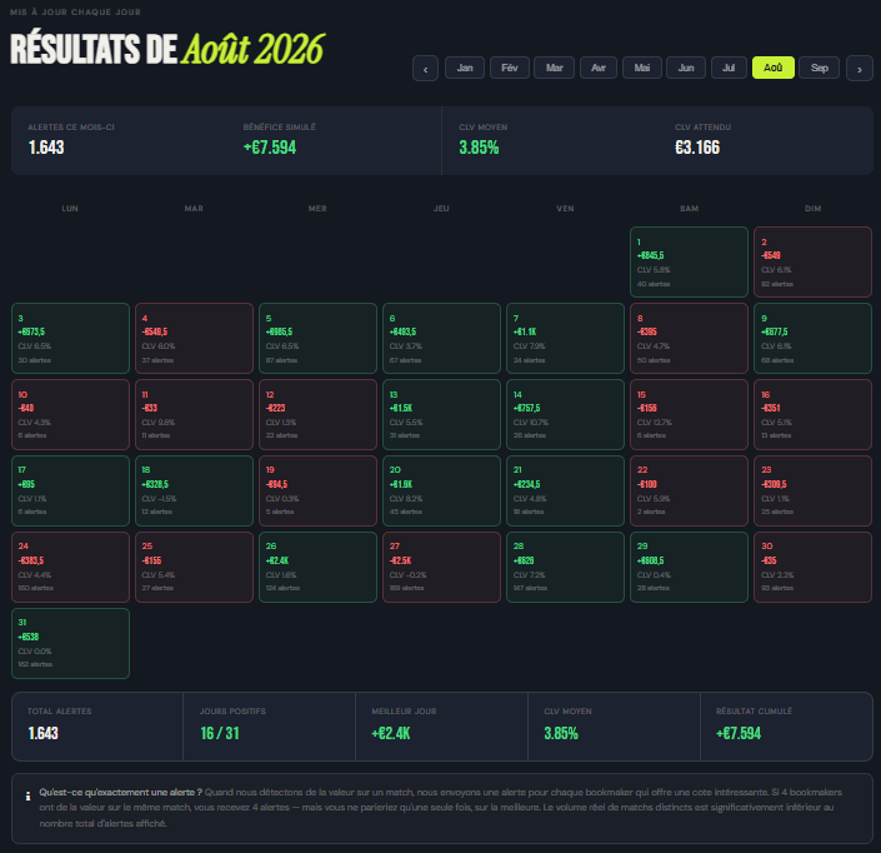Open day 19 calendar card
Screen dimensions: 881x853
pos(317,491)
